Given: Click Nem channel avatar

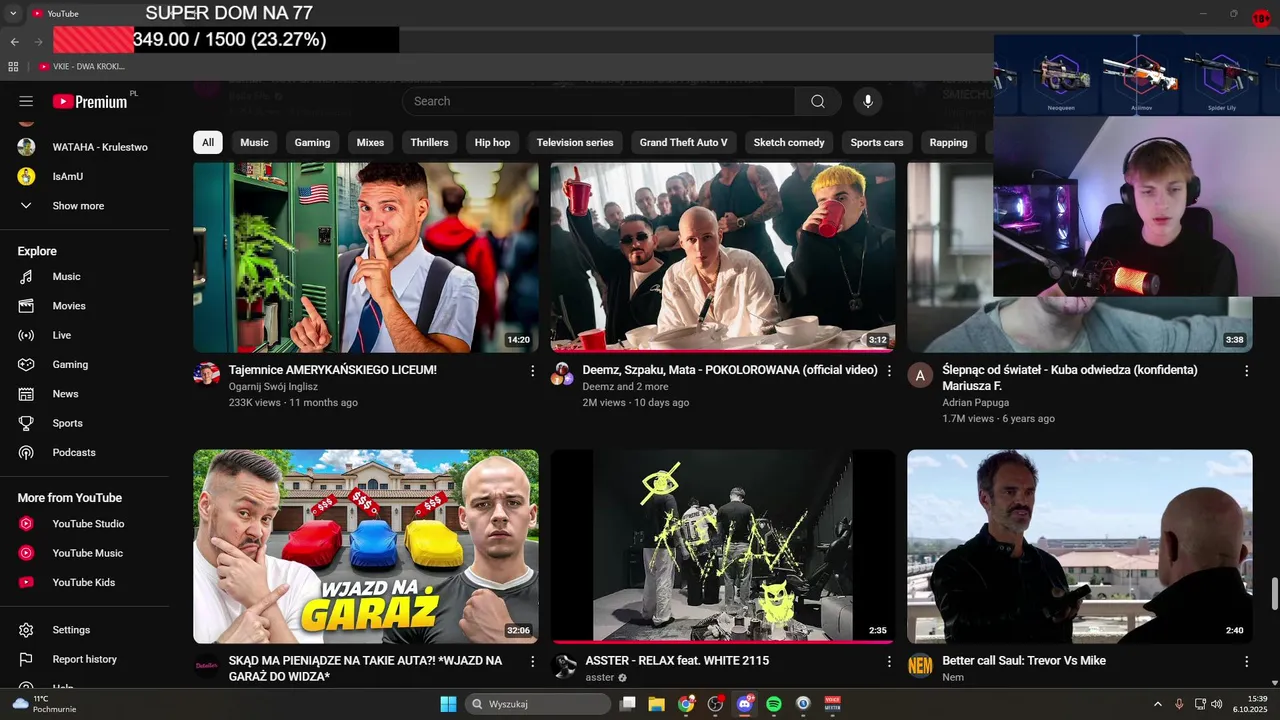Looking at the screenshot, I should coord(920,666).
